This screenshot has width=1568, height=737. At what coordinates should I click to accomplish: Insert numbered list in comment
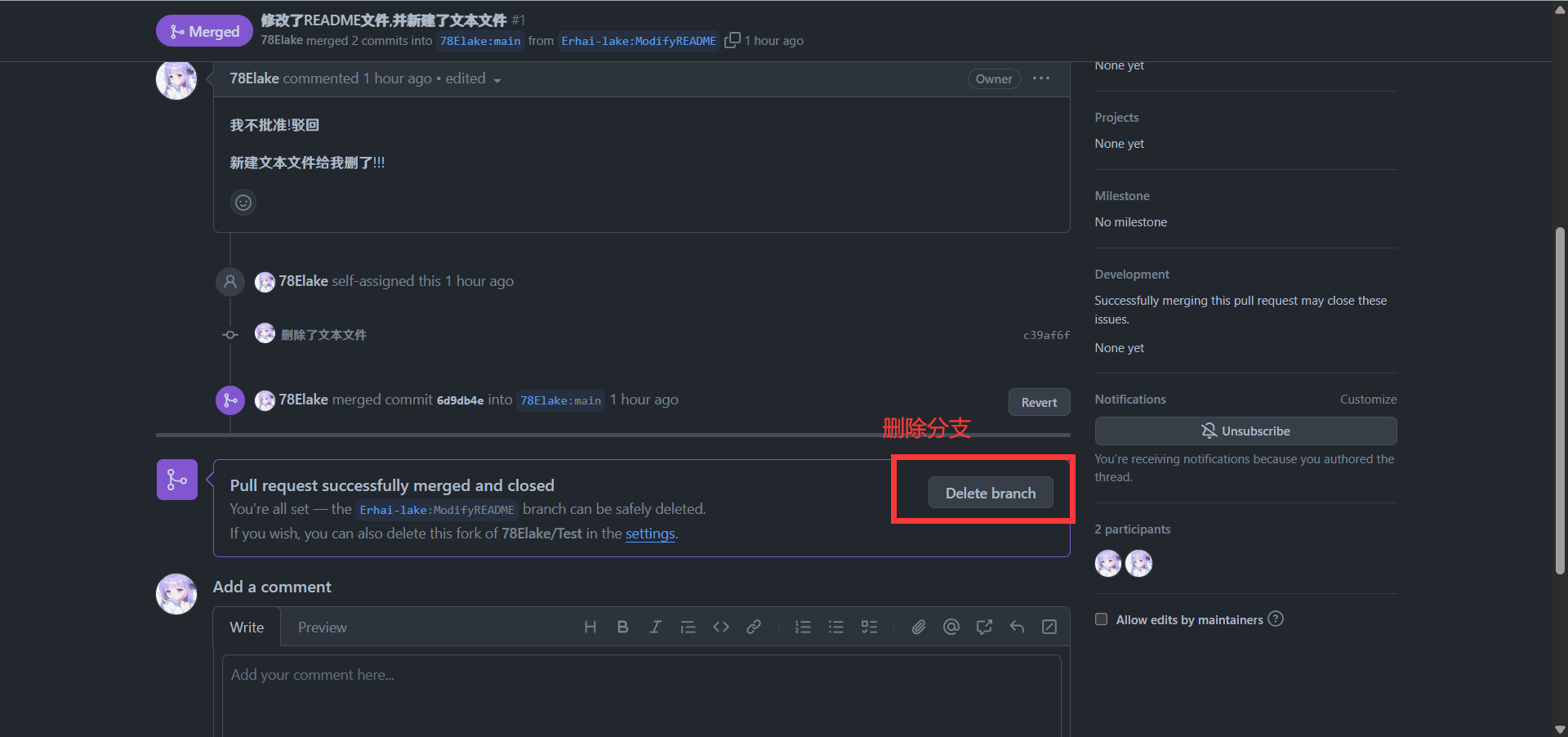(803, 627)
